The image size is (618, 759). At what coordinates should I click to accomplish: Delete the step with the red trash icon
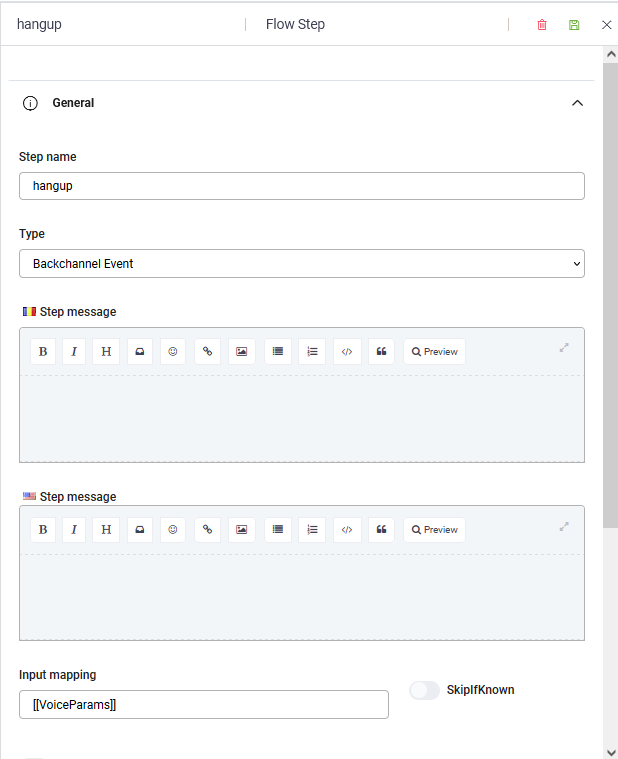(542, 25)
